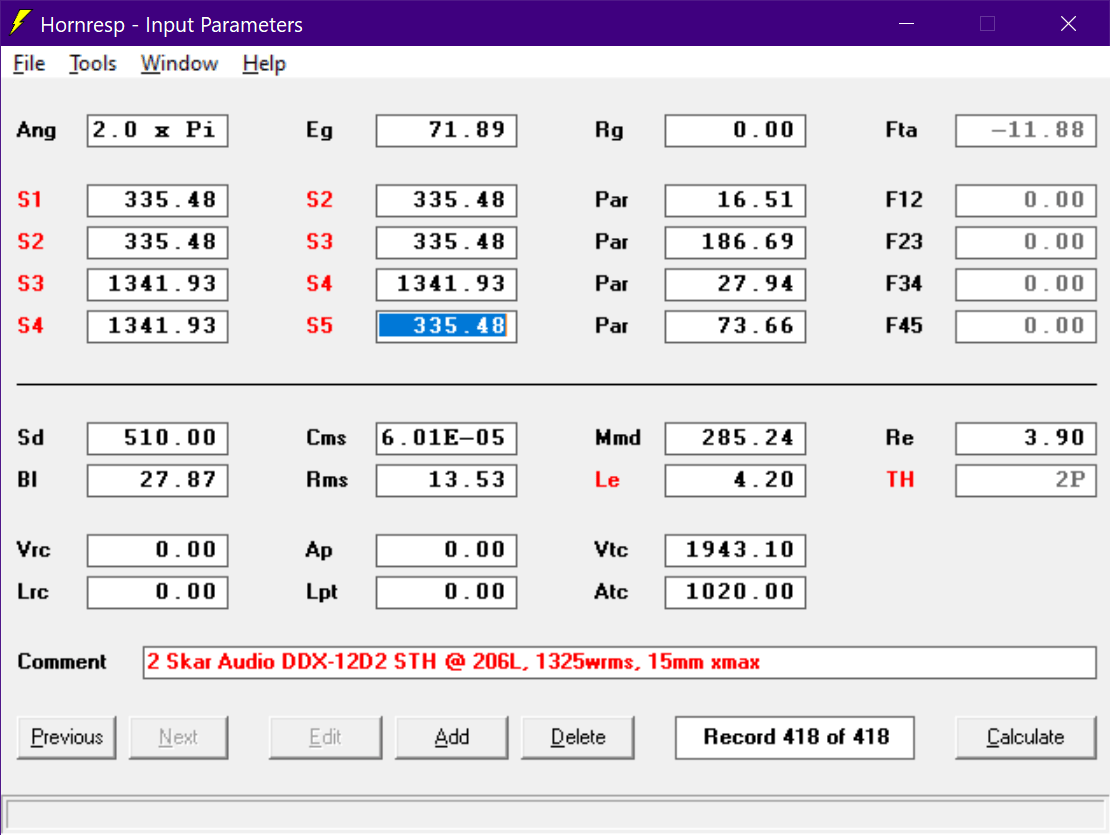Click the first-row S1 field 335.48
This screenshot has height=835, width=1110.
click(x=157, y=200)
